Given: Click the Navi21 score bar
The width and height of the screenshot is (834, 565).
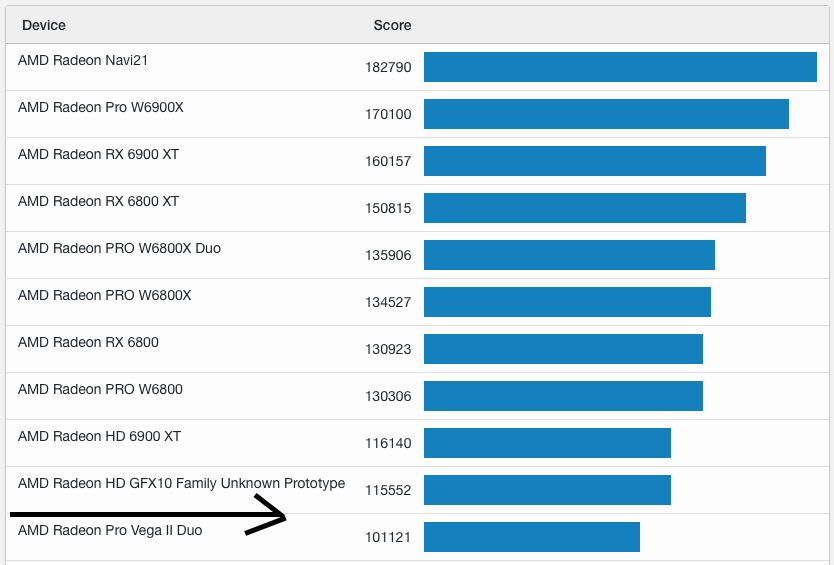Looking at the screenshot, I should pos(620,67).
